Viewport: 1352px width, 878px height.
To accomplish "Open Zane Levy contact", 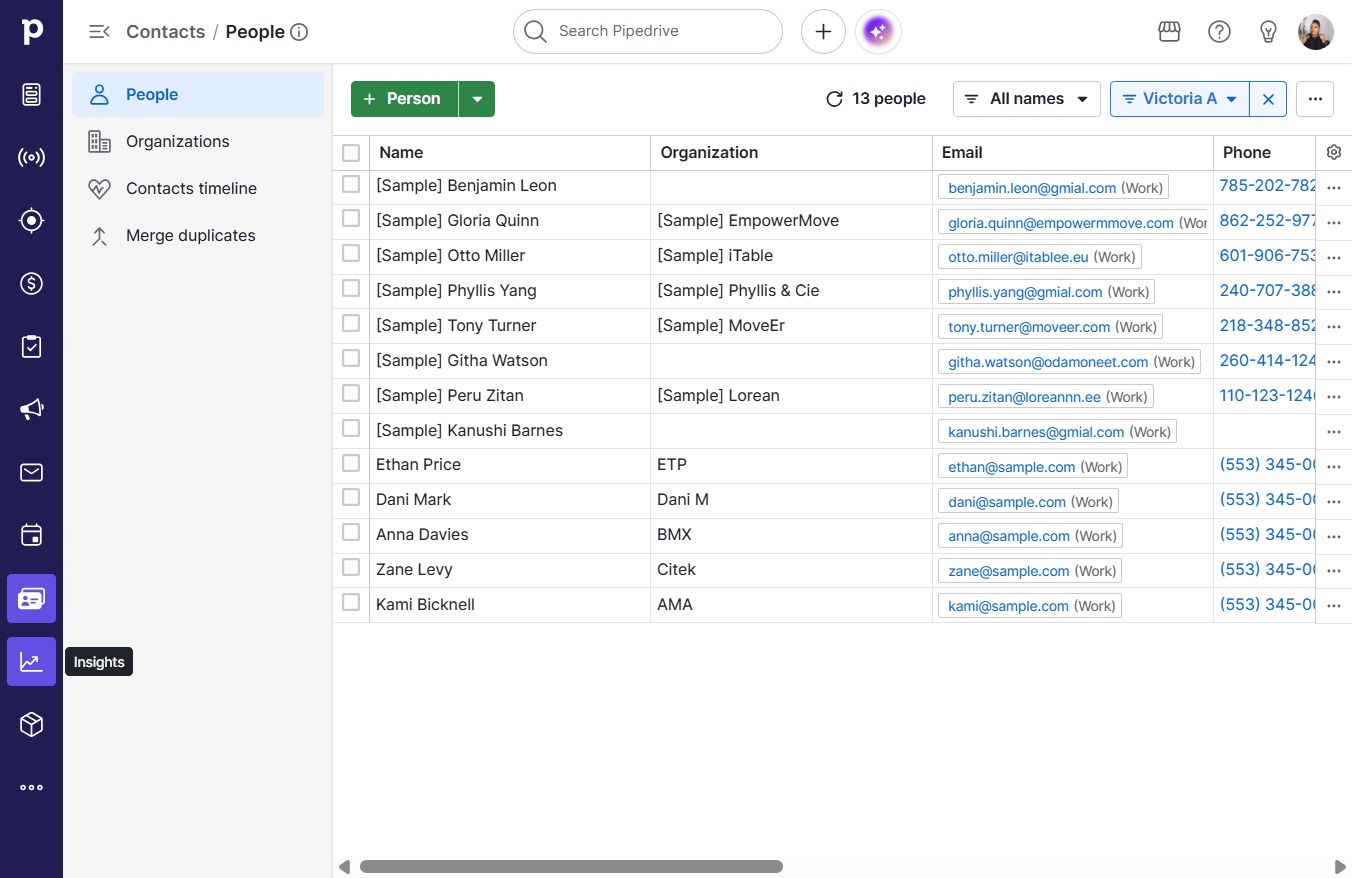I will [x=414, y=570].
